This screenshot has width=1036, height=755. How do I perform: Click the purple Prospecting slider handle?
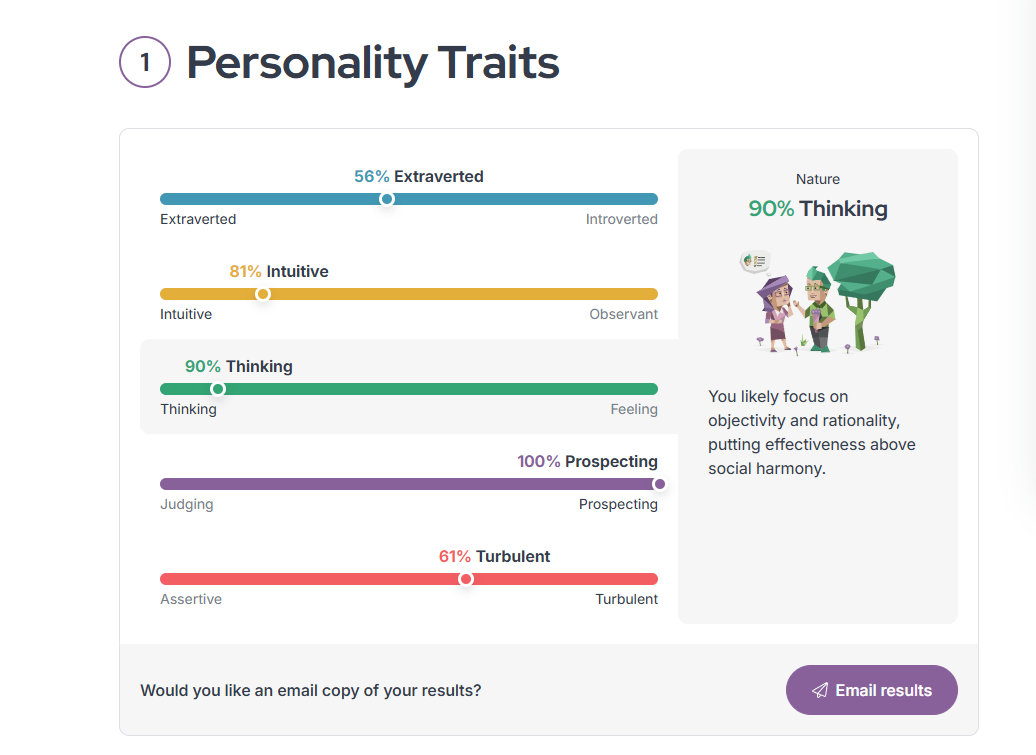pyautogui.click(x=659, y=484)
